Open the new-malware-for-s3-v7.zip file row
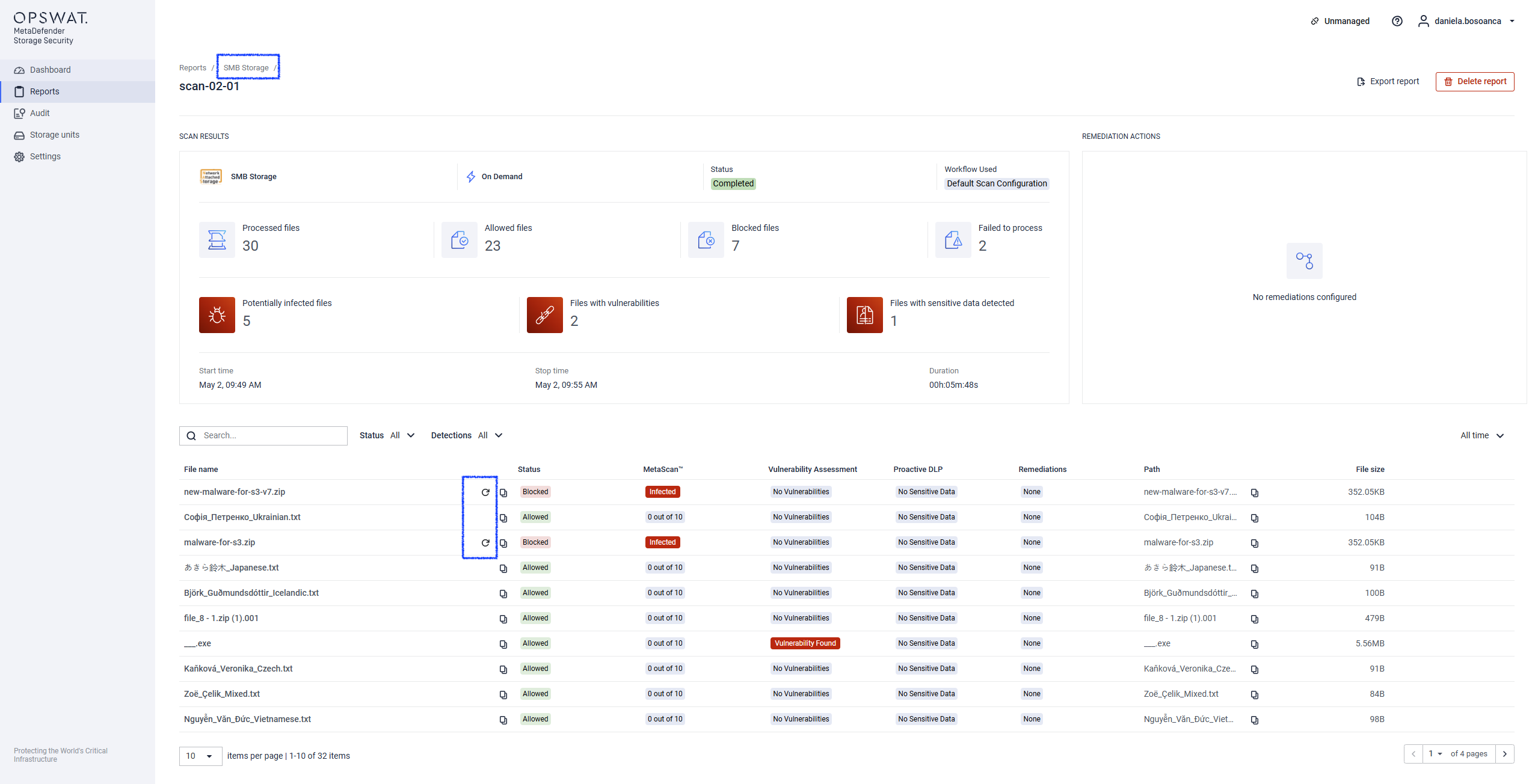 [846, 492]
